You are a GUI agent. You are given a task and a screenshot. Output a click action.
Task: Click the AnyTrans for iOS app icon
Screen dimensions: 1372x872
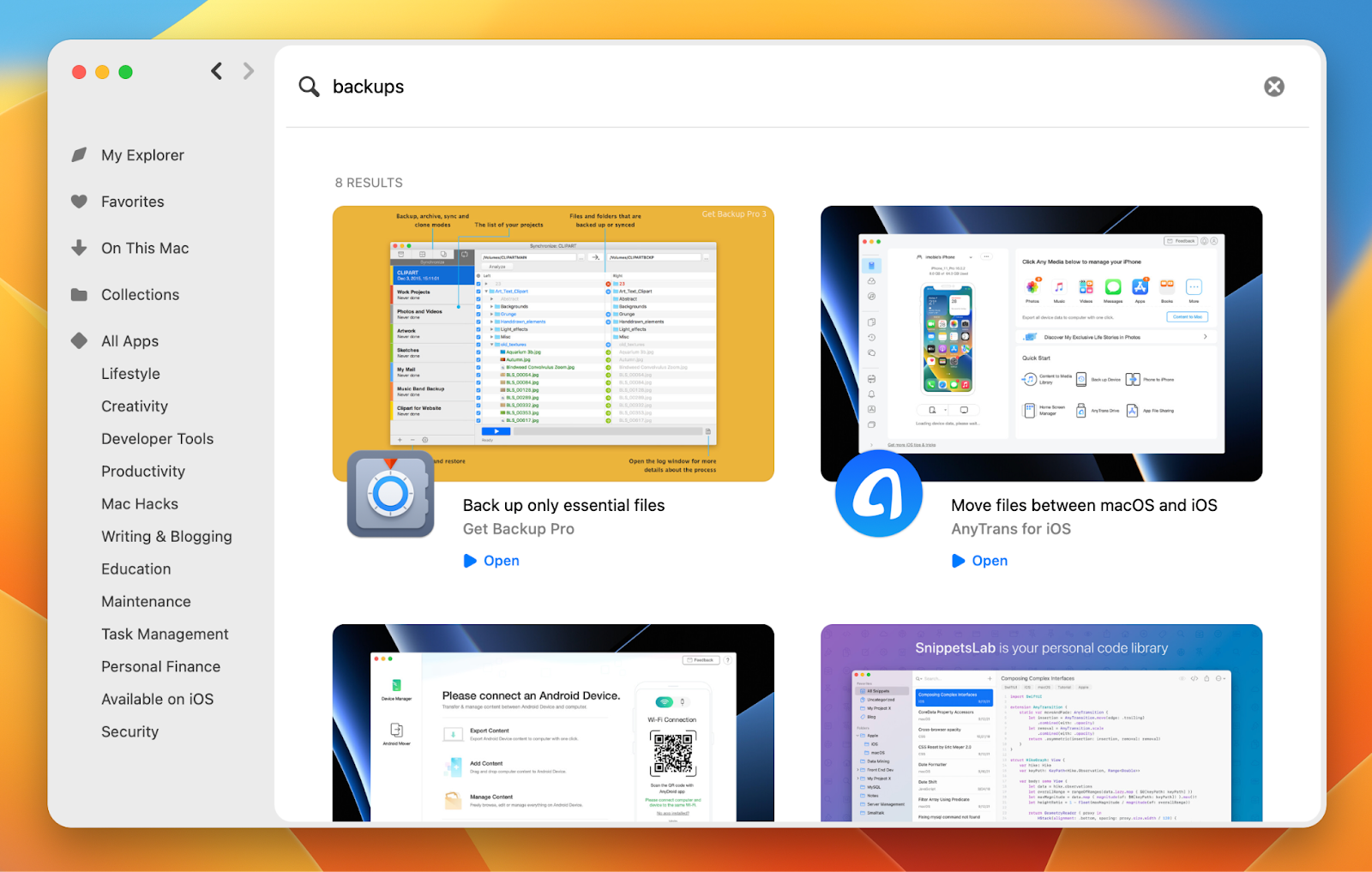pyautogui.click(x=877, y=495)
